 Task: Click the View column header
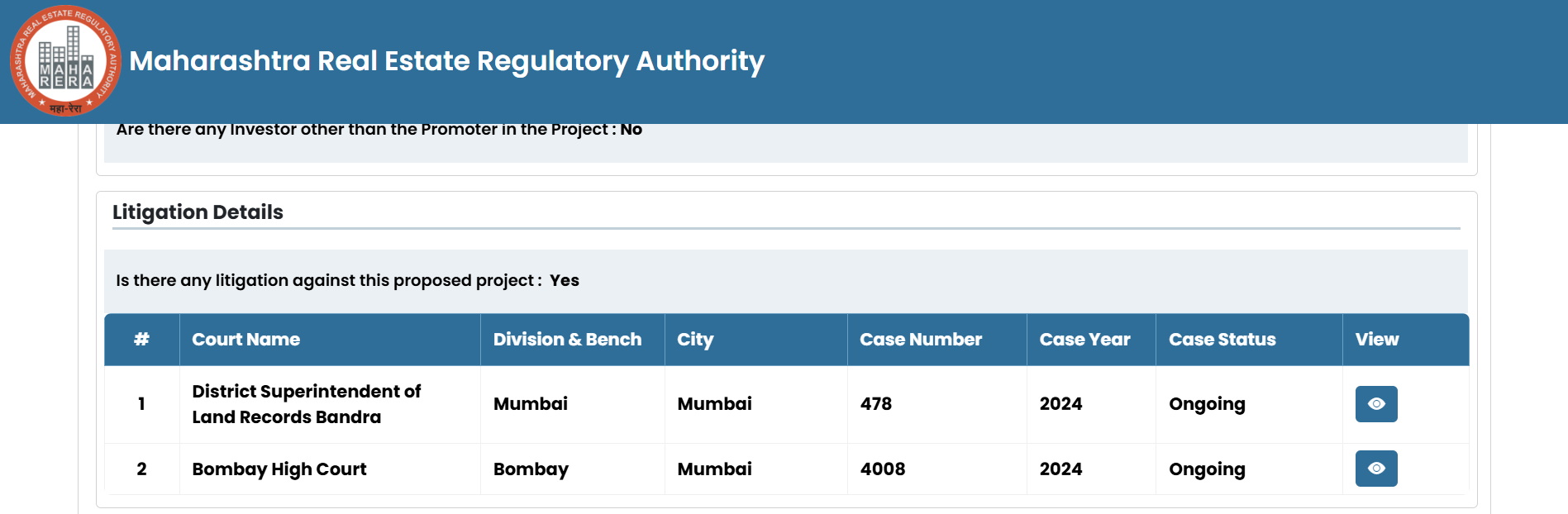1376,340
